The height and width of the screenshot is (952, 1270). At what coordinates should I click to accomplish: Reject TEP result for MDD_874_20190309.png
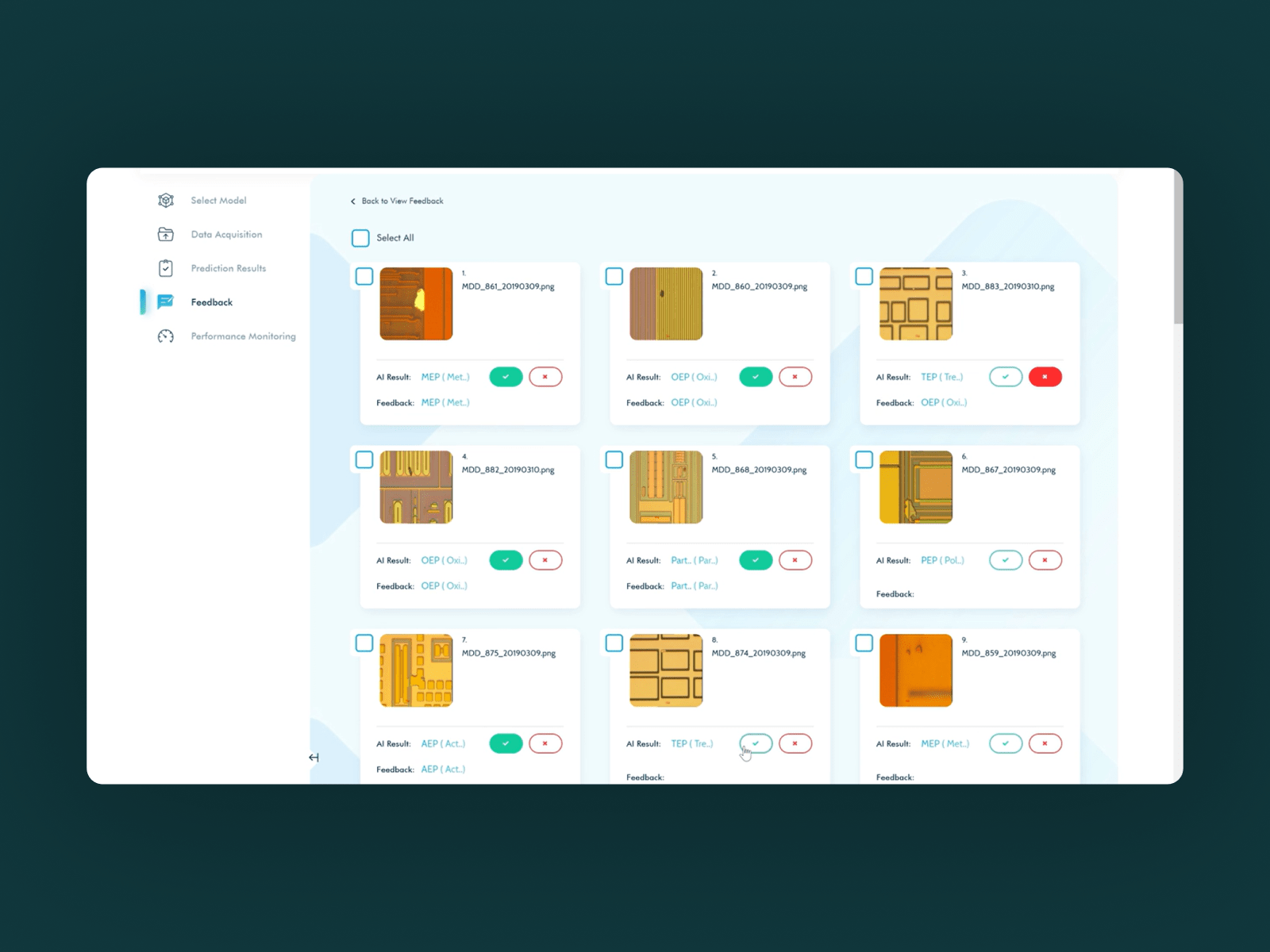click(x=795, y=743)
